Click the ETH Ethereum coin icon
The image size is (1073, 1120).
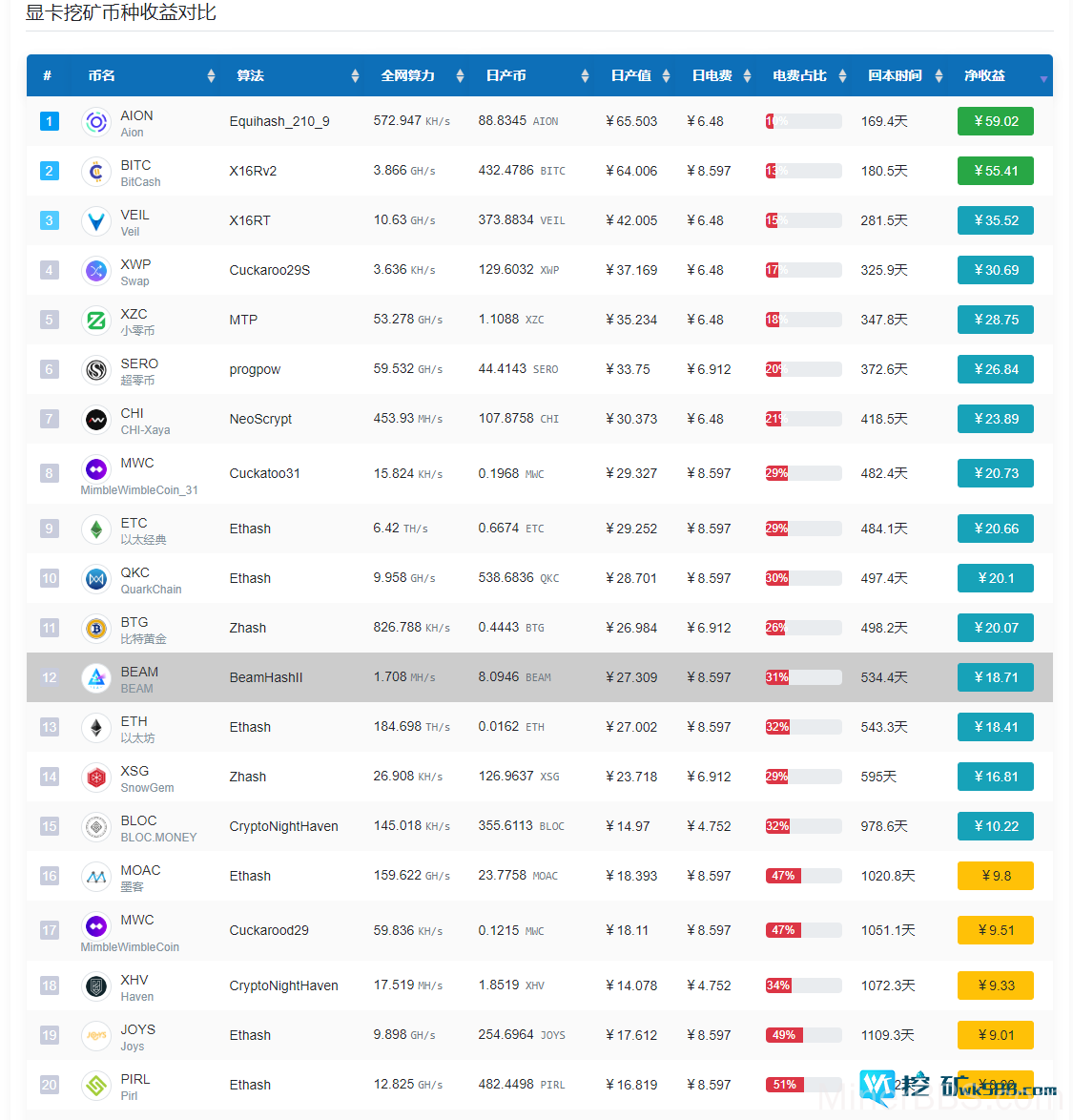coord(96,728)
